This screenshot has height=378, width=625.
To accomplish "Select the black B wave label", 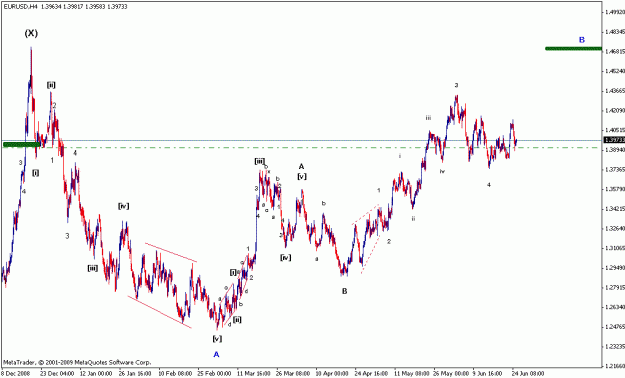I will click(344, 291).
